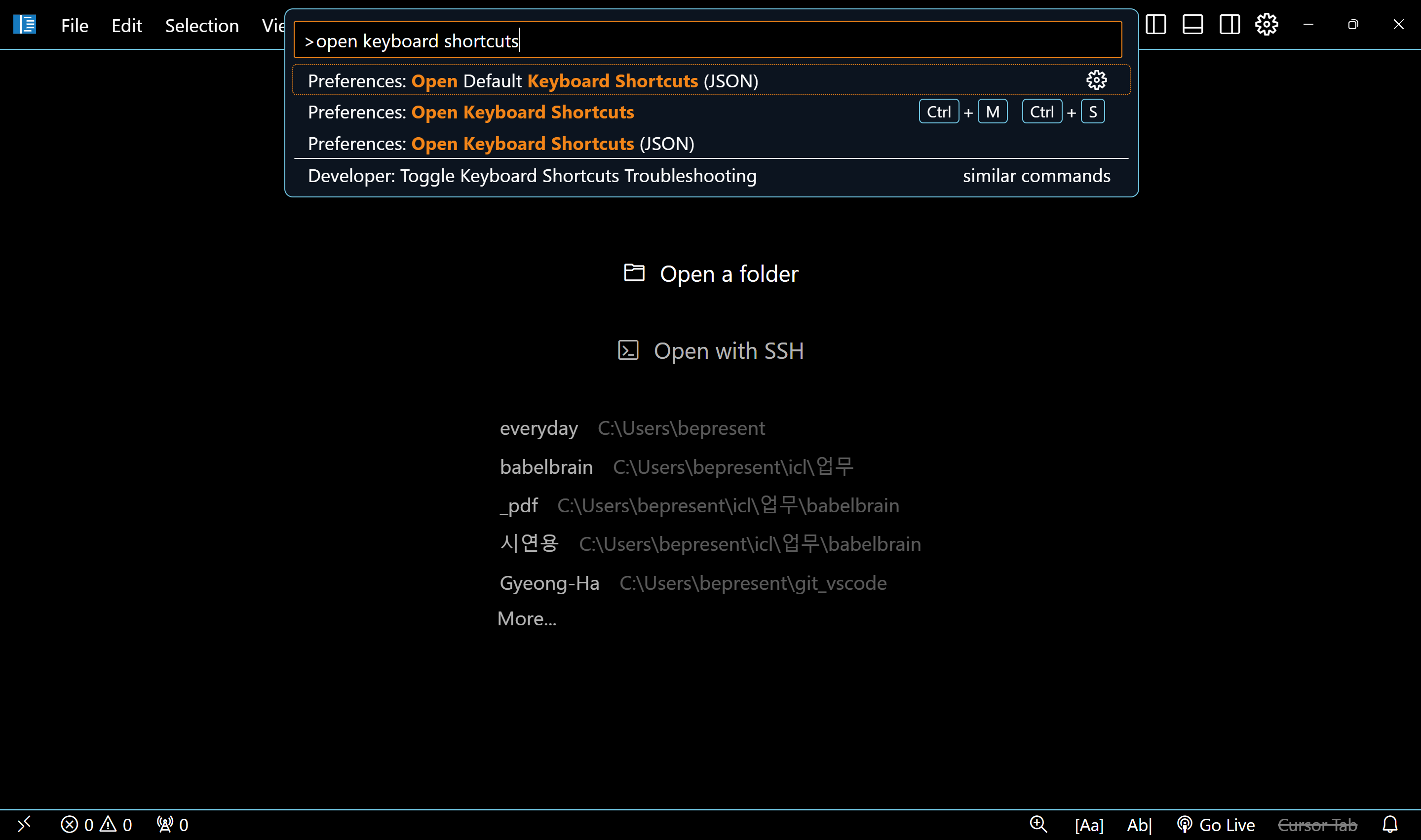1421x840 pixels.
Task: Select Open Keyboard Shortcuts (JSON) without Default
Action: pyautogui.click(x=711, y=144)
